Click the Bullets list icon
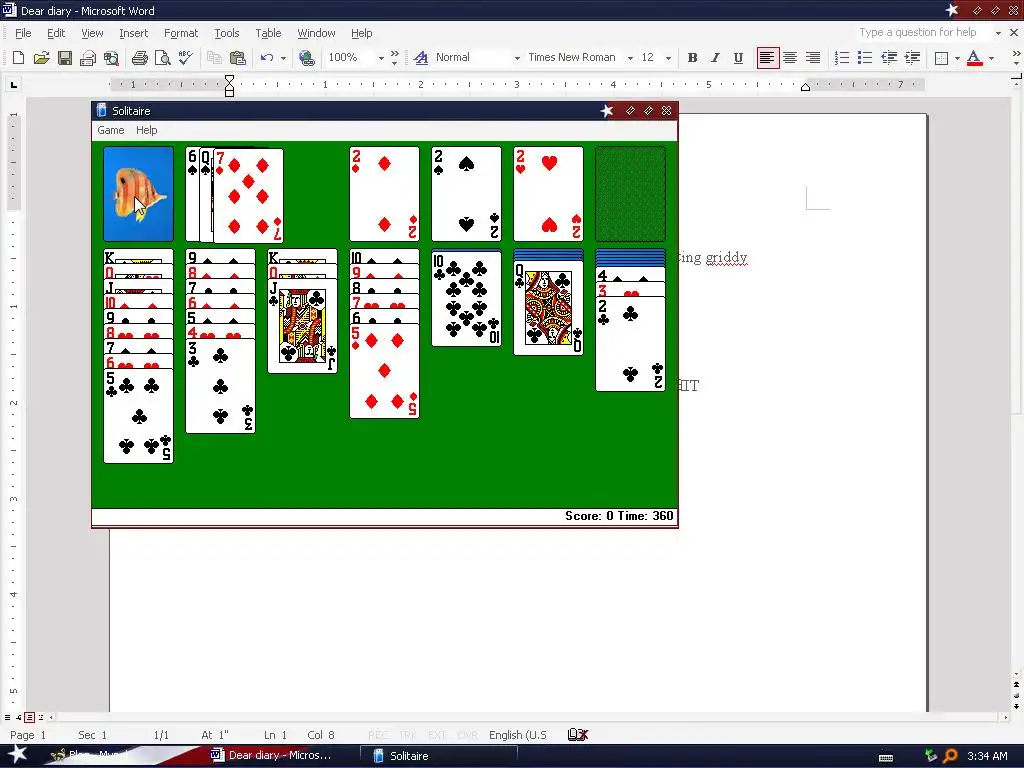Screen dimensions: 1024x768 pos(865,57)
